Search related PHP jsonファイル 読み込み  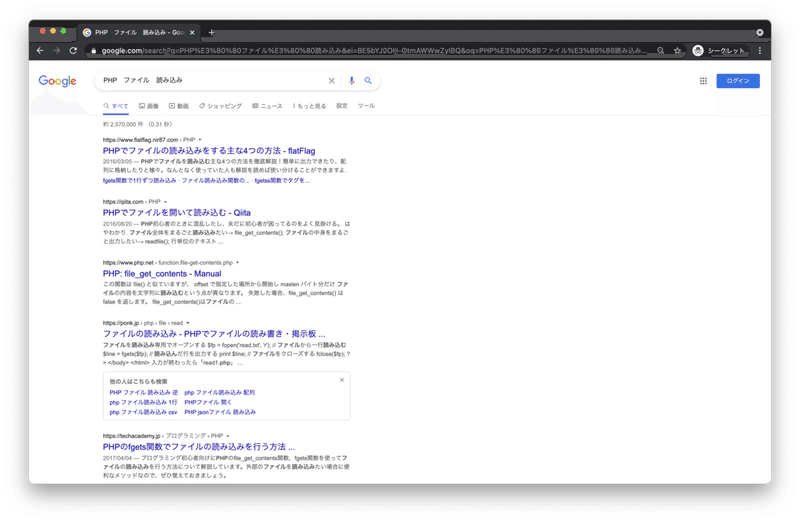pos(220,412)
